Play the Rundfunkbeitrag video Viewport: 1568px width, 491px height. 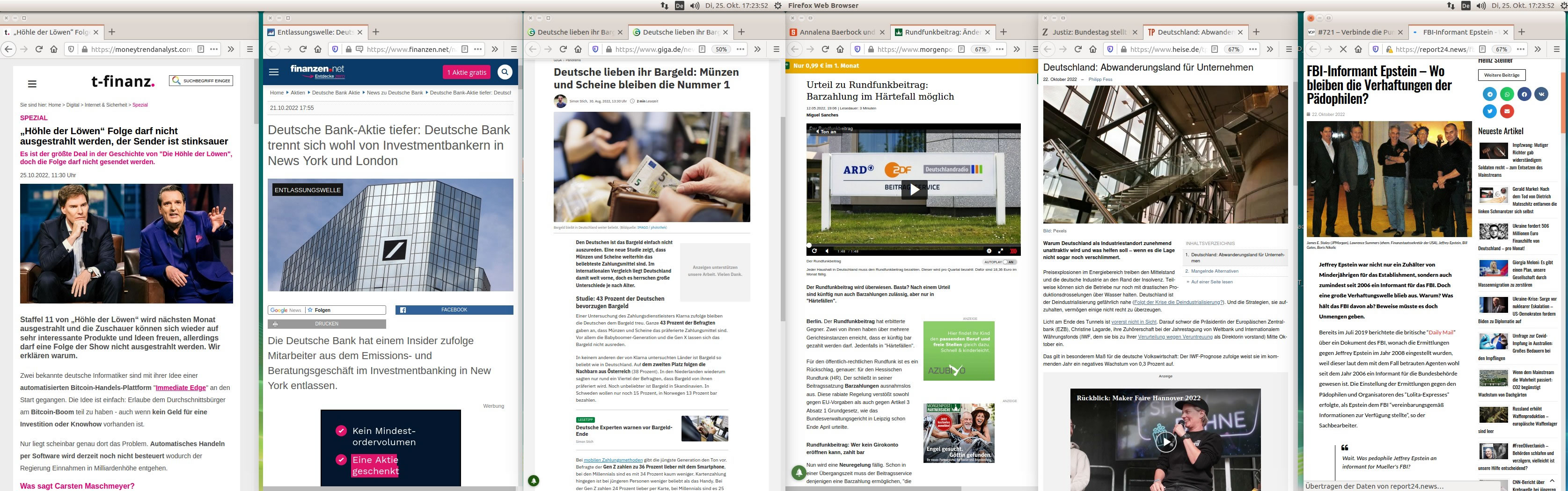(x=914, y=189)
